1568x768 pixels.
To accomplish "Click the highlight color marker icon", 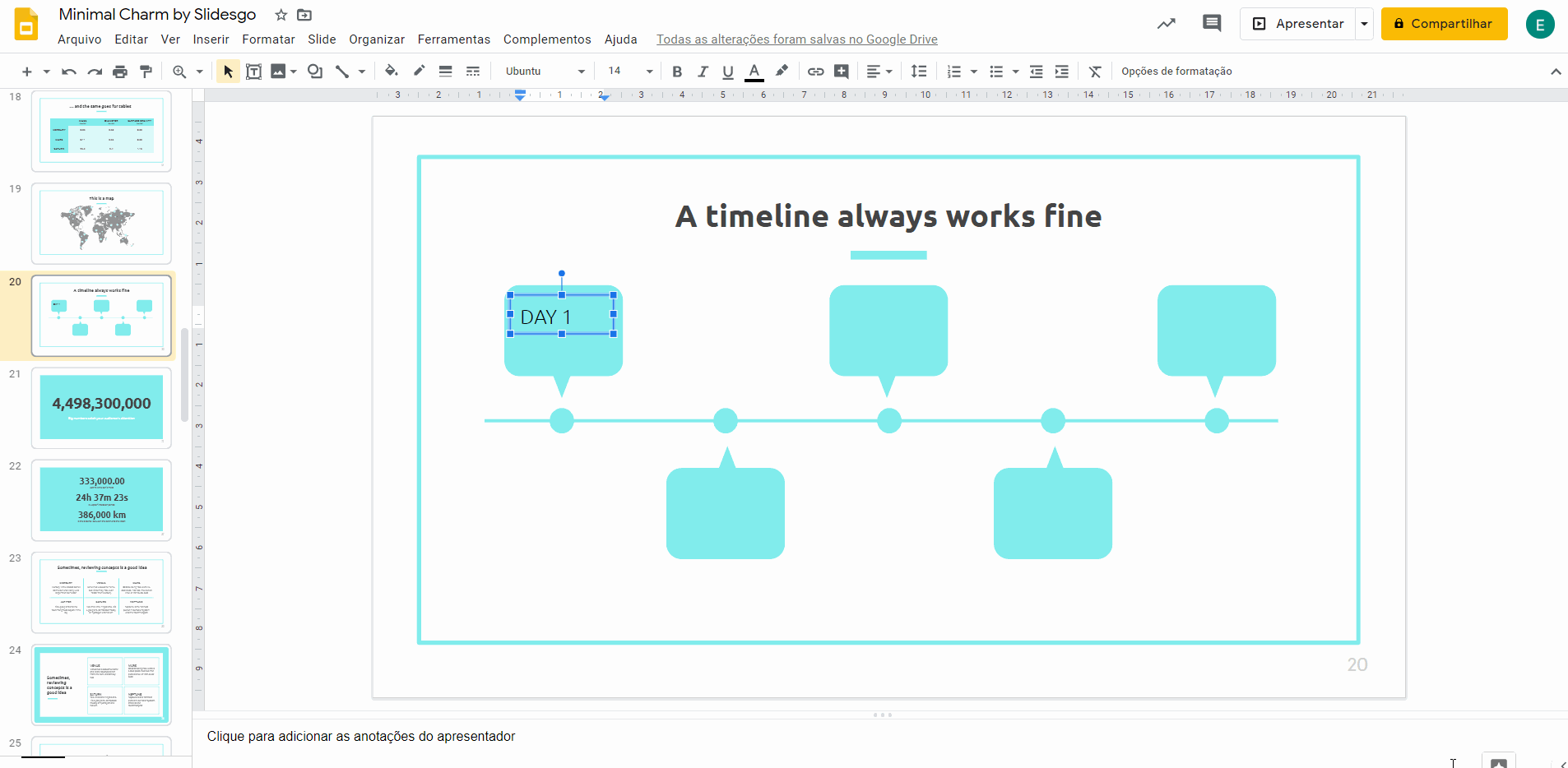I will tap(782, 71).
